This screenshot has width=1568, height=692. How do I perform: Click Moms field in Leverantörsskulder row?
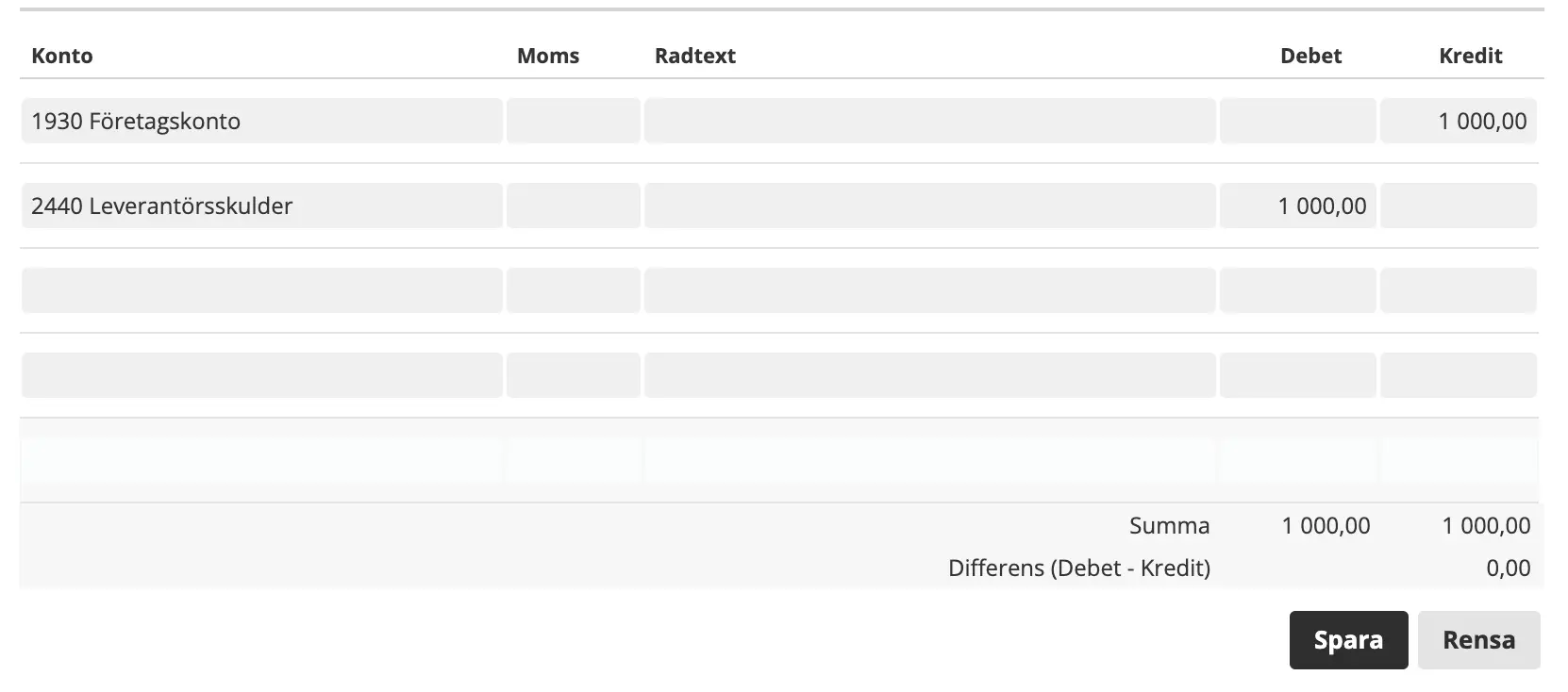[573, 206]
